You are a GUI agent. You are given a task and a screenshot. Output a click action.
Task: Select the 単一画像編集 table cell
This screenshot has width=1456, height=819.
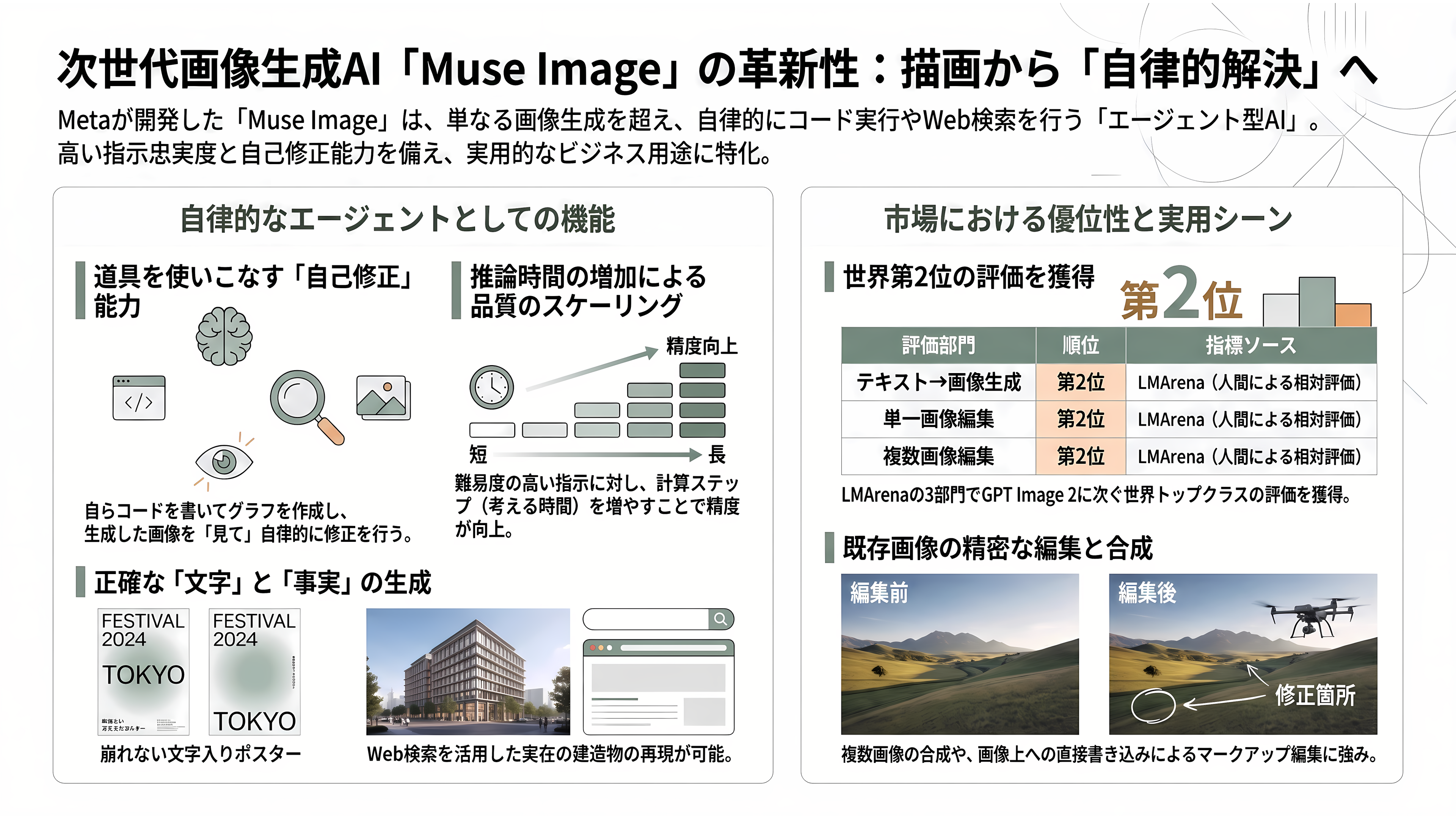[x=938, y=419]
